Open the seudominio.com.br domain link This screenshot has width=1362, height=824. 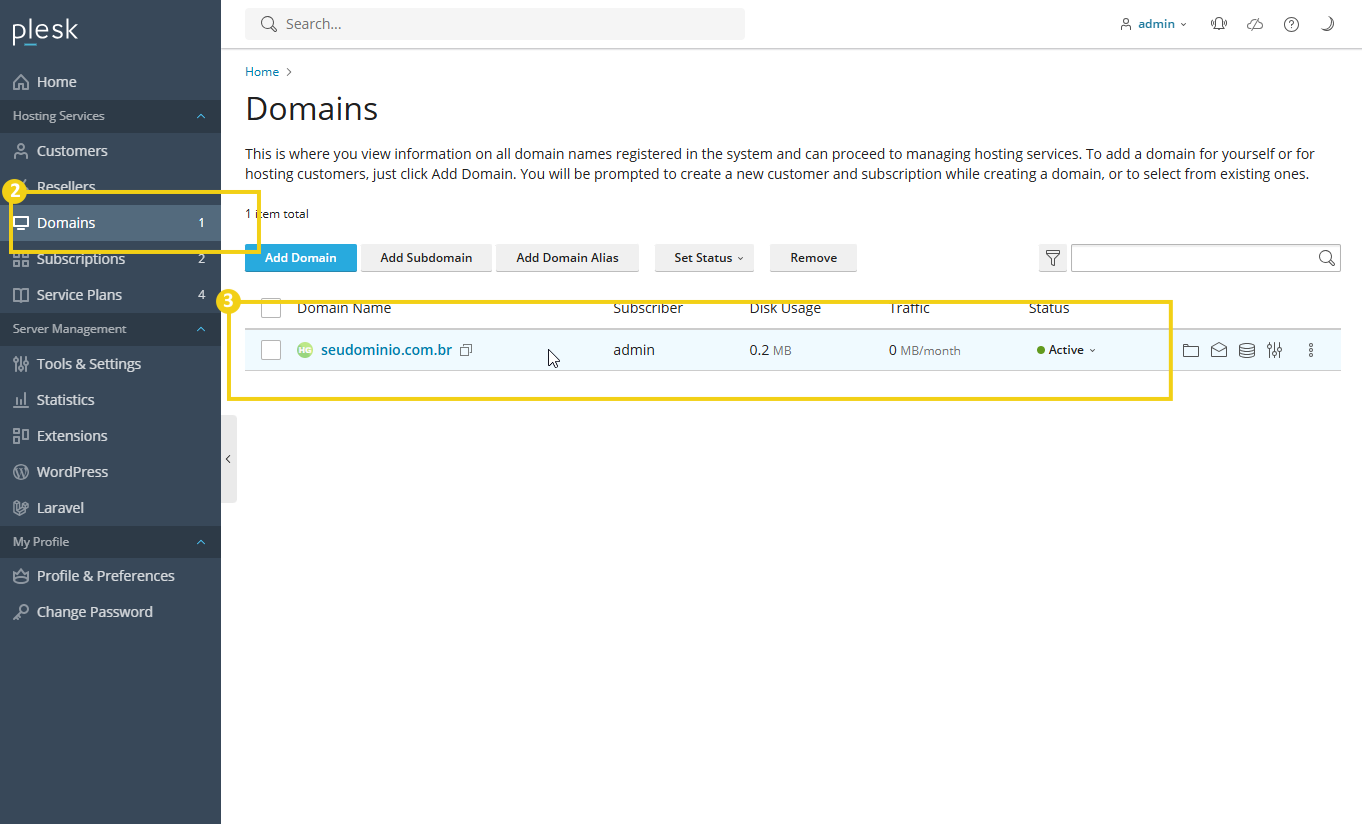point(386,350)
